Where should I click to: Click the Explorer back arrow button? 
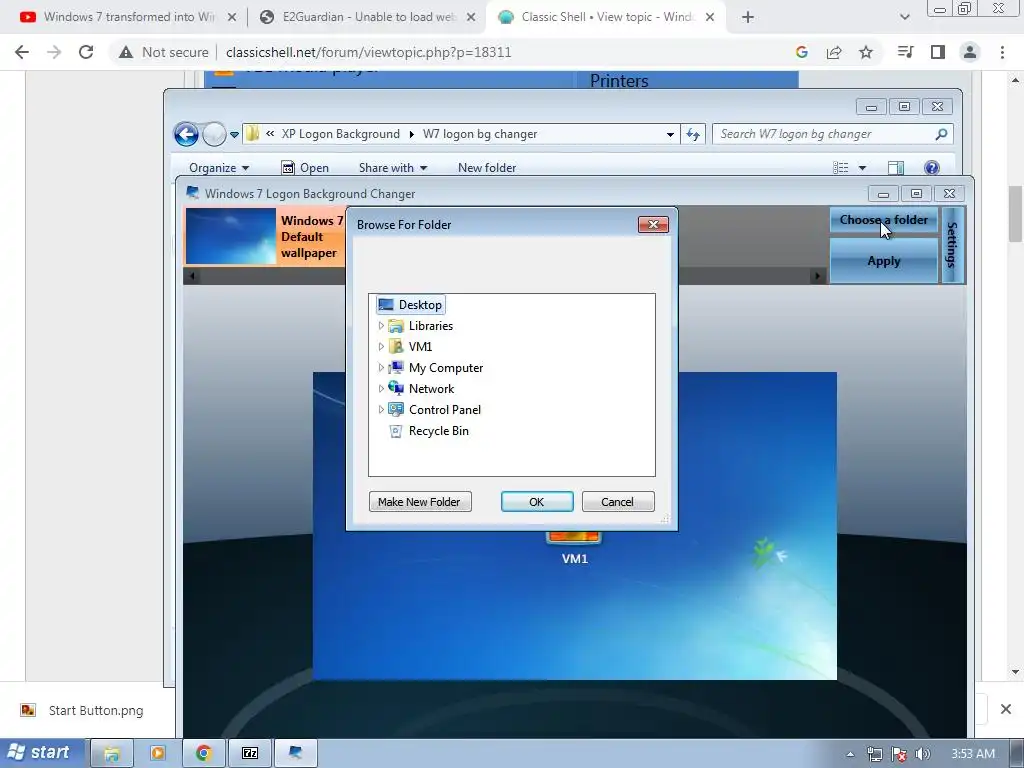click(x=186, y=135)
